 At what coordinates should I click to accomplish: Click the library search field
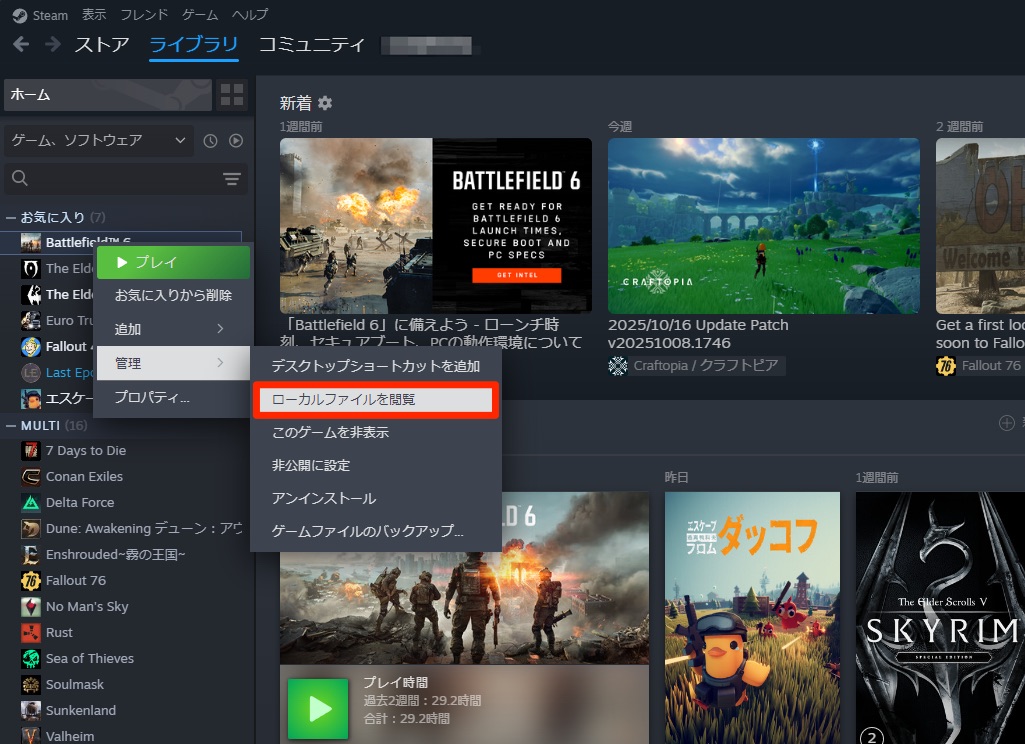pyautogui.click(x=115, y=179)
